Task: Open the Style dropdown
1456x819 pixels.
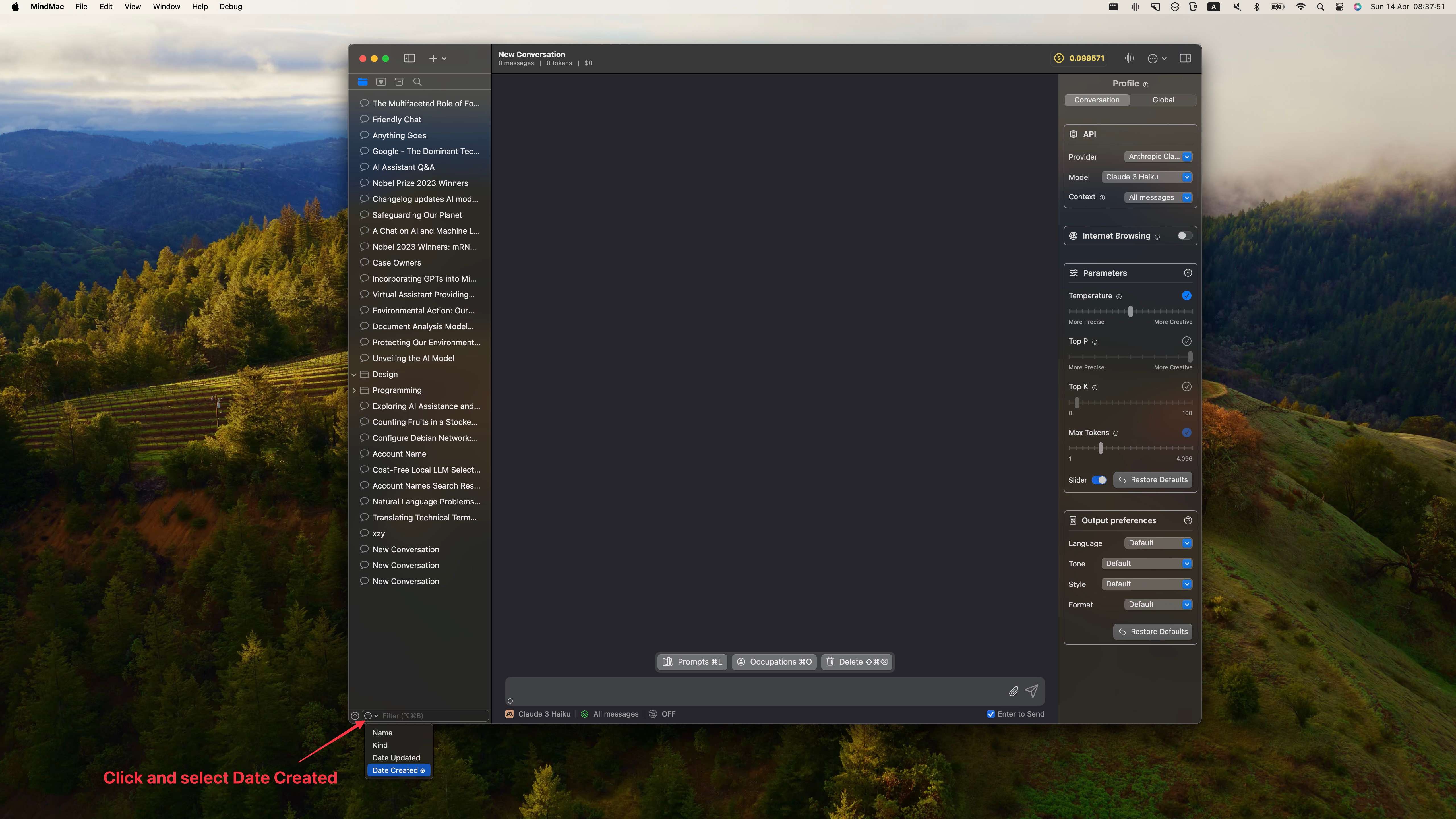Action: (x=1147, y=584)
